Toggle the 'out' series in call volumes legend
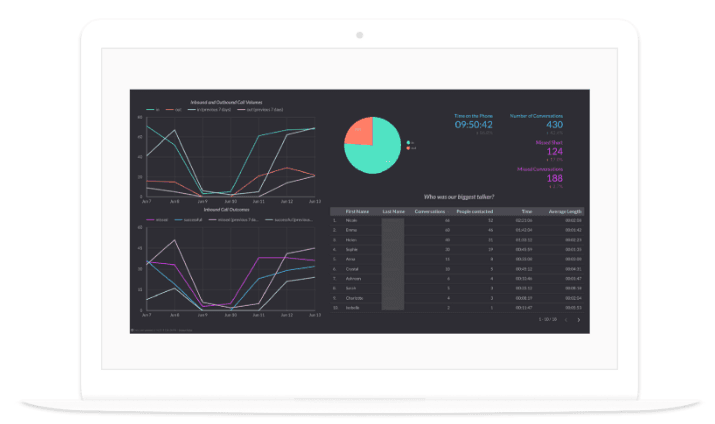 pos(176,109)
